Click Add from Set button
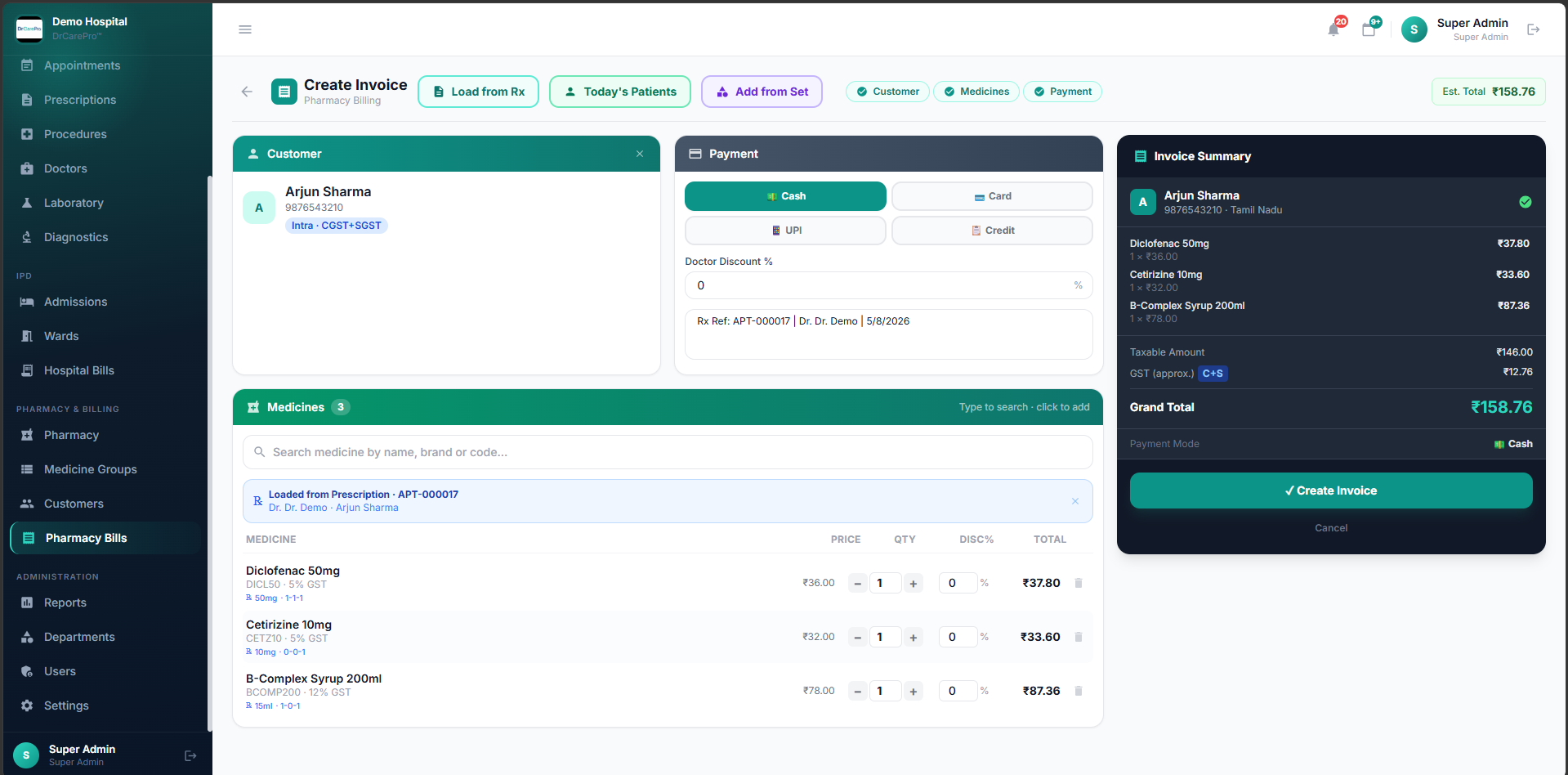Viewport: 1568px width, 775px height. [762, 92]
